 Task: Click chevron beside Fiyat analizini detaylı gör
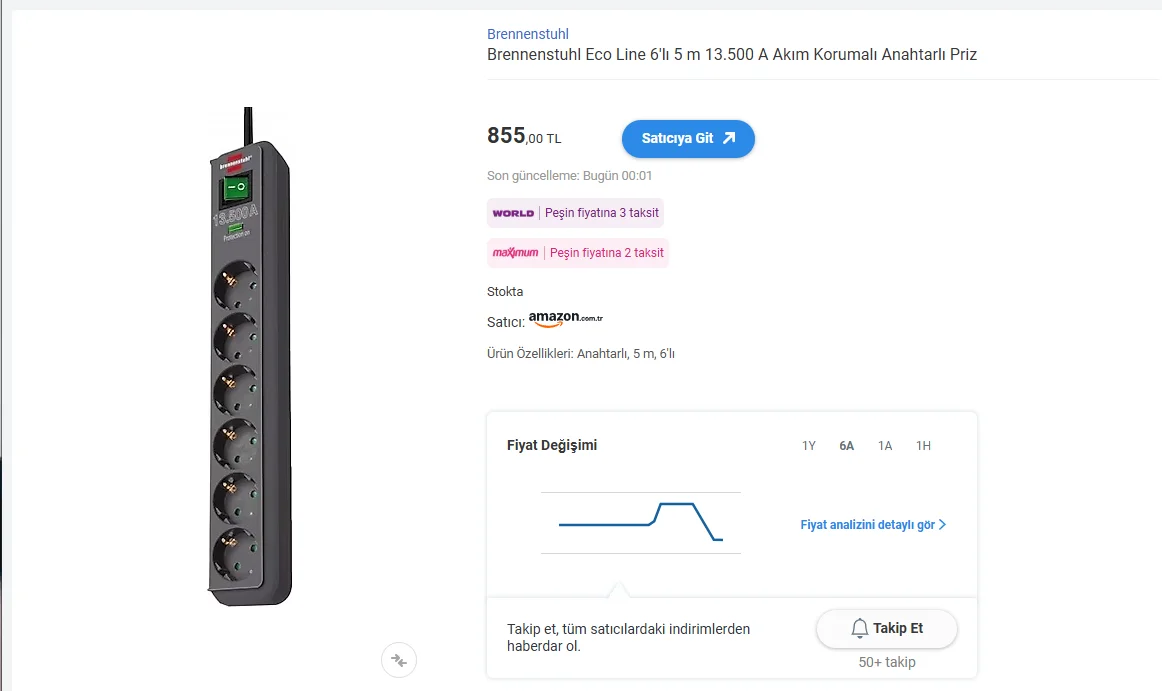[942, 524]
